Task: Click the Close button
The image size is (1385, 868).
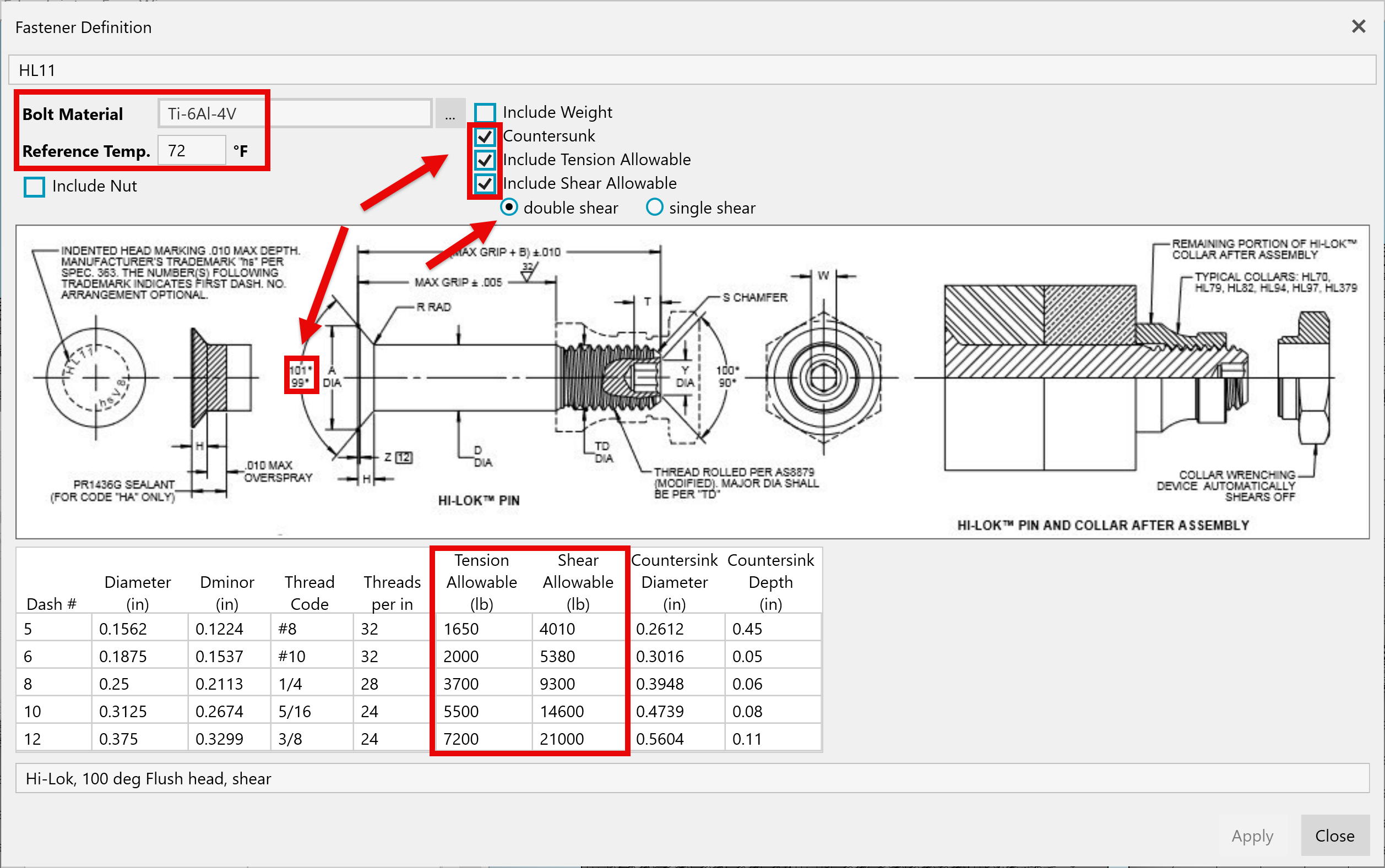Action: click(1335, 836)
